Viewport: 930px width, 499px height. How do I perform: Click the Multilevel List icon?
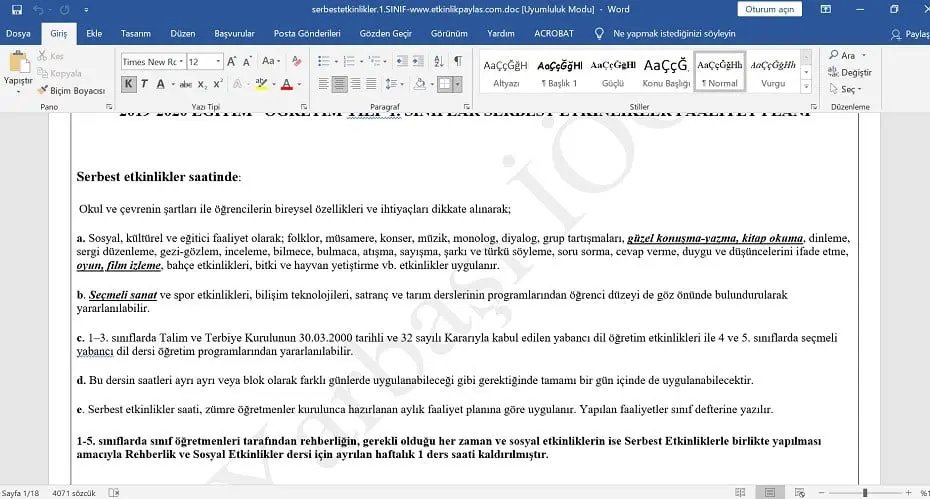(374, 61)
